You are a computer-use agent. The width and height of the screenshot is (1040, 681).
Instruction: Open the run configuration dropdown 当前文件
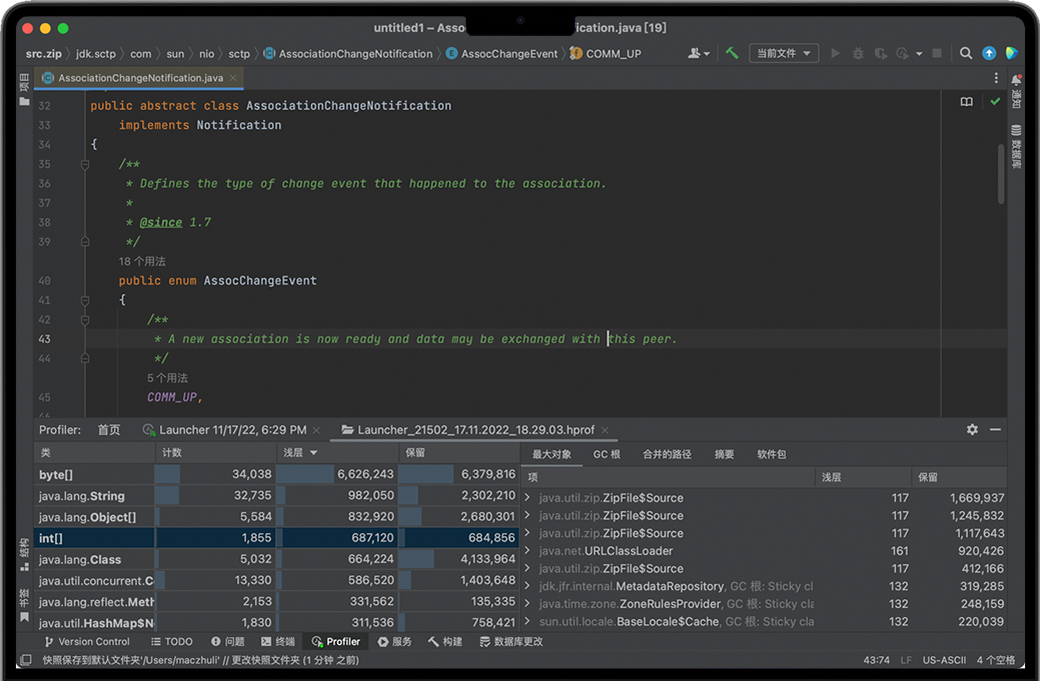[x=782, y=53]
